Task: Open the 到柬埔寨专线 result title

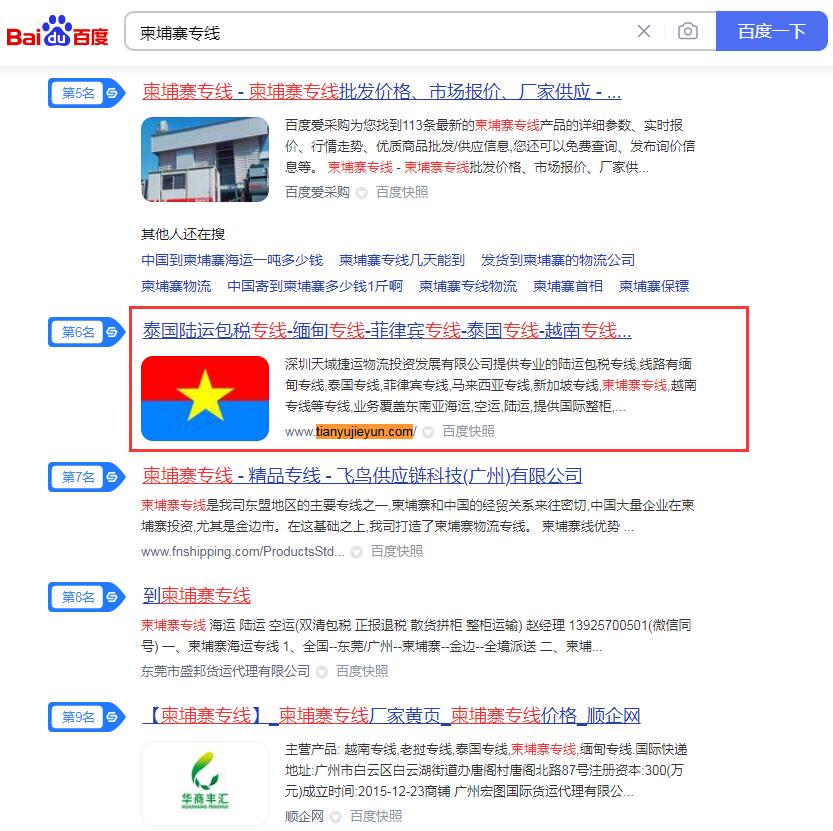Action: [197, 595]
